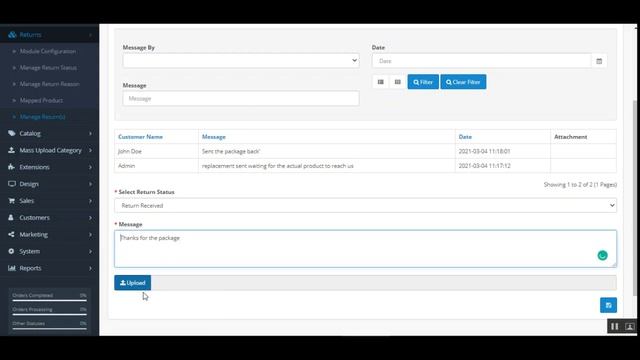Open the Message By dropdown
The width and height of the screenshot is (640, 360).
coord(241,60)
